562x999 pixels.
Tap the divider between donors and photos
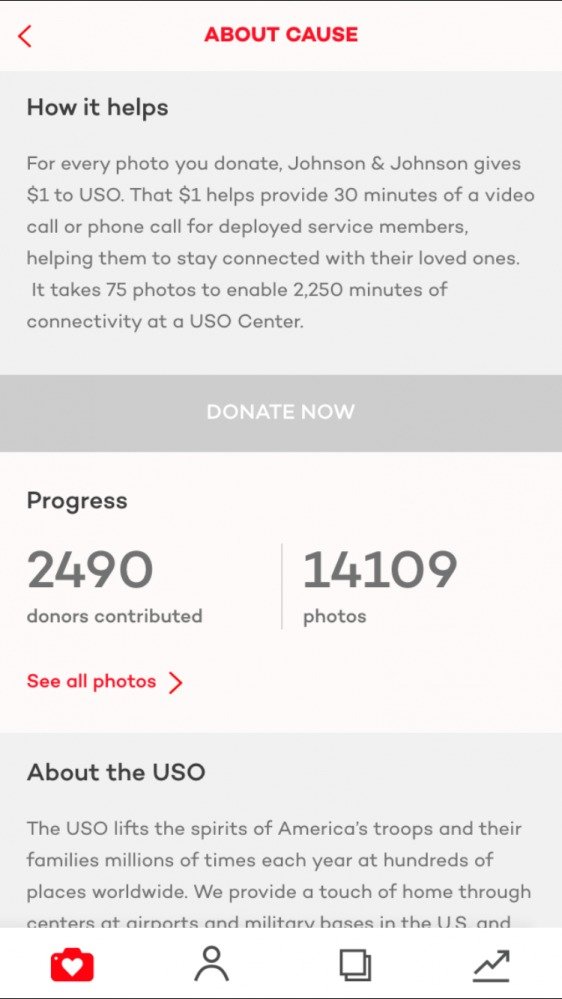[282, 586]
